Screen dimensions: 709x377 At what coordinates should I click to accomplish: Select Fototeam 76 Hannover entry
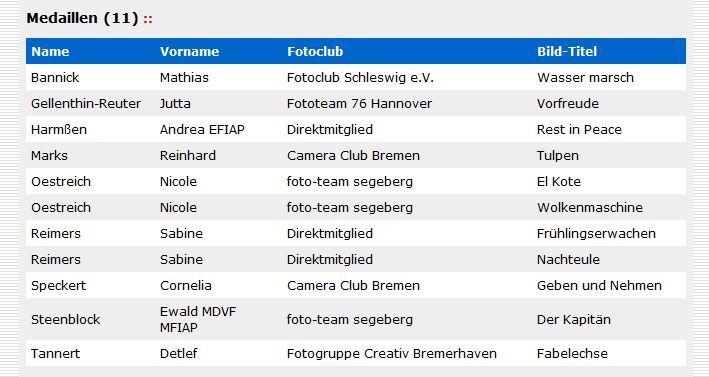click(x=359, y=104)
